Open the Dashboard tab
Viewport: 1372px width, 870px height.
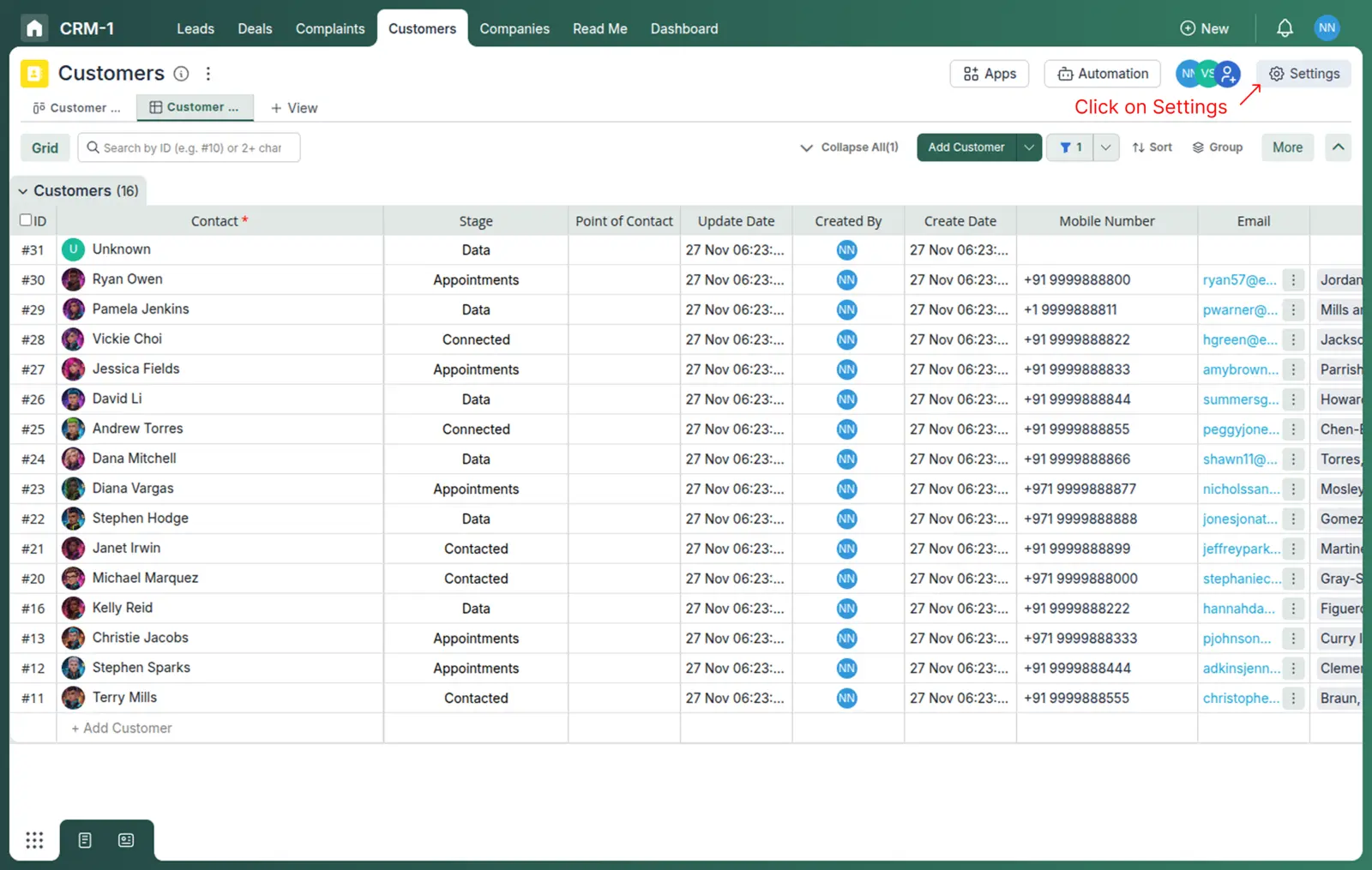tap(683, 28)
